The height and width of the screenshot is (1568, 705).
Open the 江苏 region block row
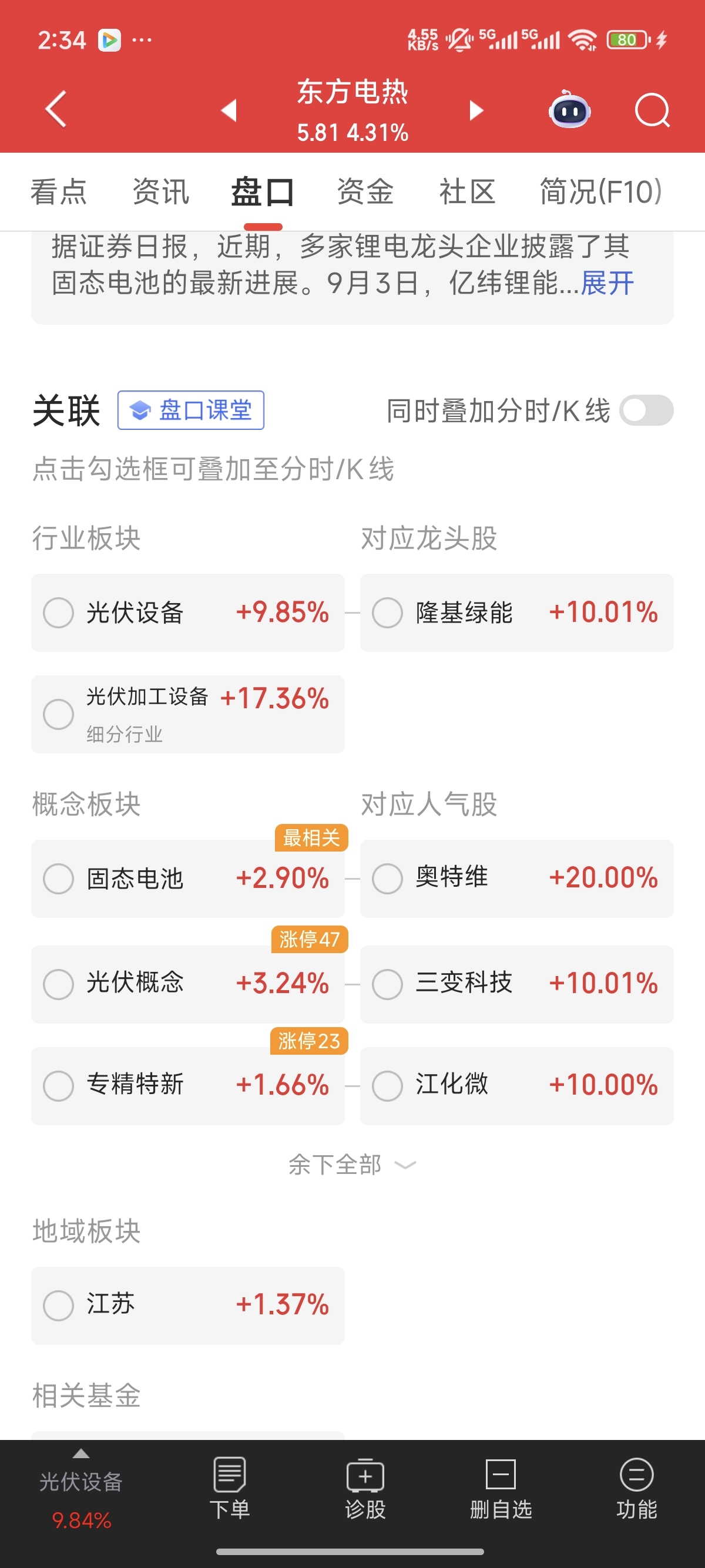pos(187,1305)
